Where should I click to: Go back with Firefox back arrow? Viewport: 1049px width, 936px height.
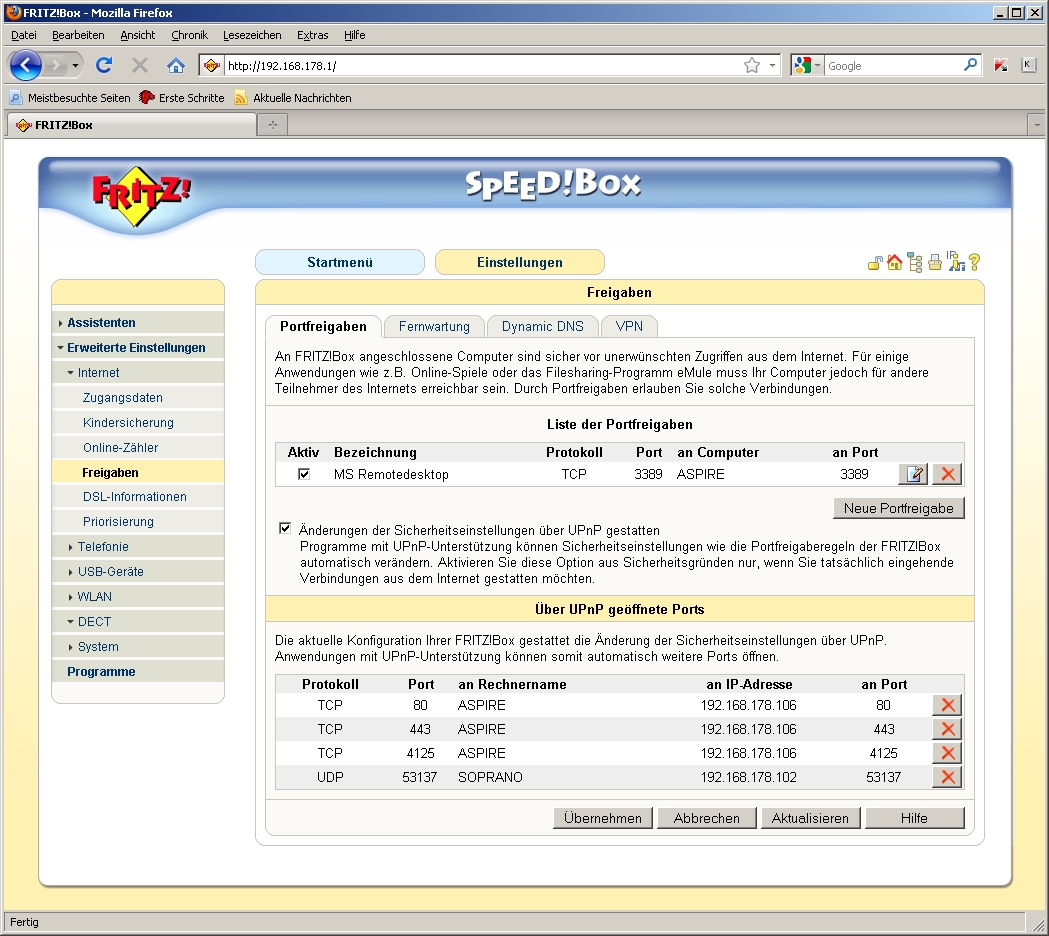coord(25,66)
